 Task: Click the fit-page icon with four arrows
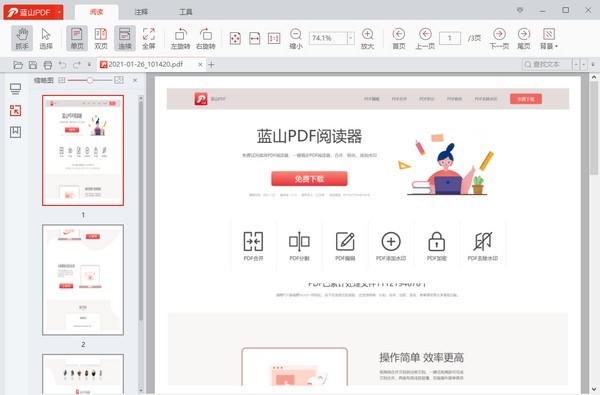(x=235, y=38)
